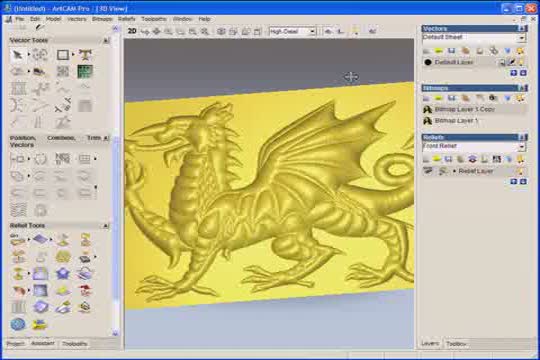Click the yellow new layer icon in Bitmaps panel
540x360 pixels.
point(438,98)
